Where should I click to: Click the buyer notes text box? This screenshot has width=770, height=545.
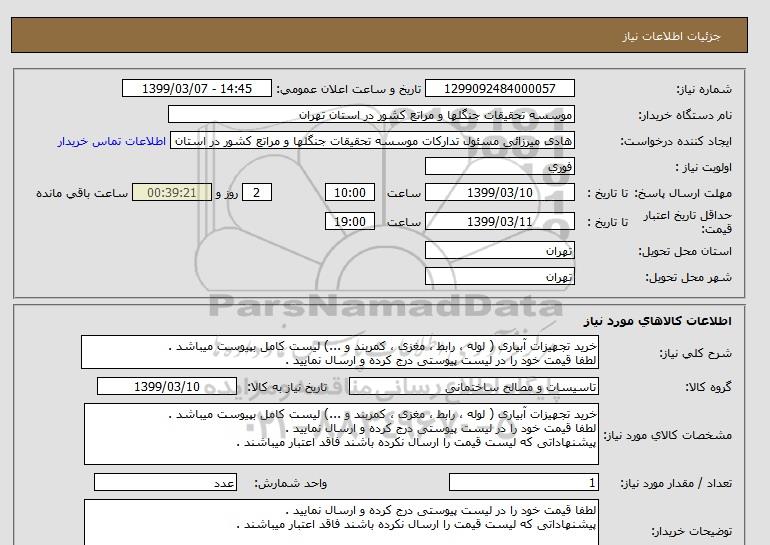(341, 522)
